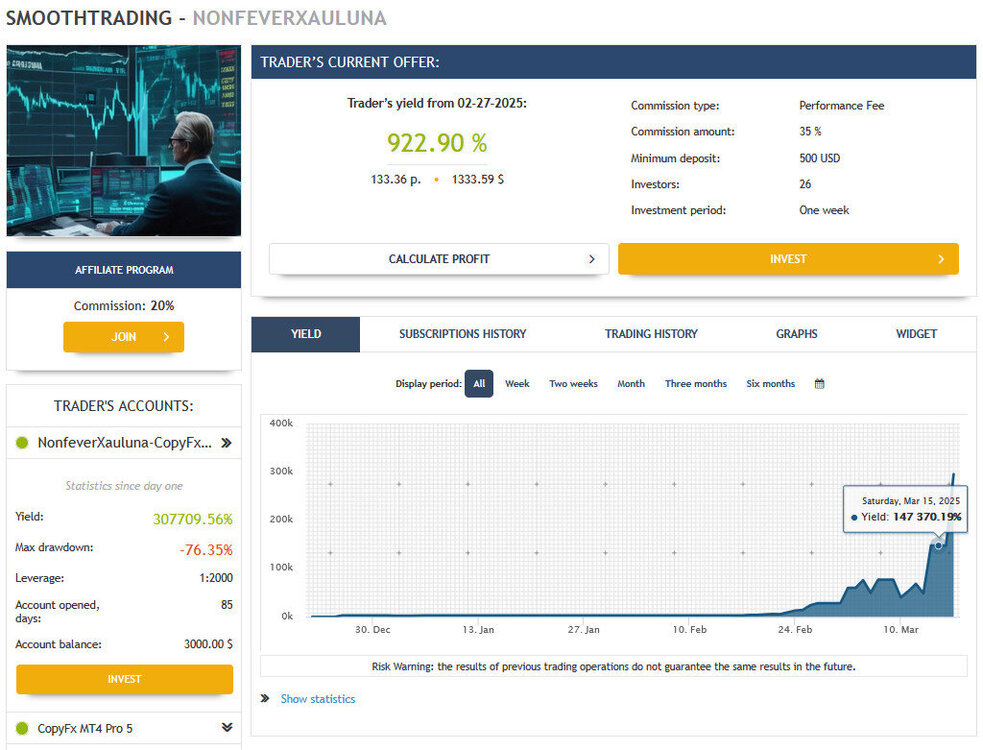Click the Invest button in trader's offer
This screenshot has width=983, height=750.
(788, 259)
